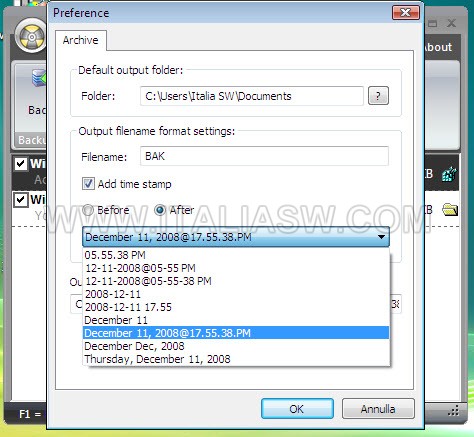Click the yellow folder icon in second row
The height and width of the screenshot is (437, 474).
(x=450, y=210)
